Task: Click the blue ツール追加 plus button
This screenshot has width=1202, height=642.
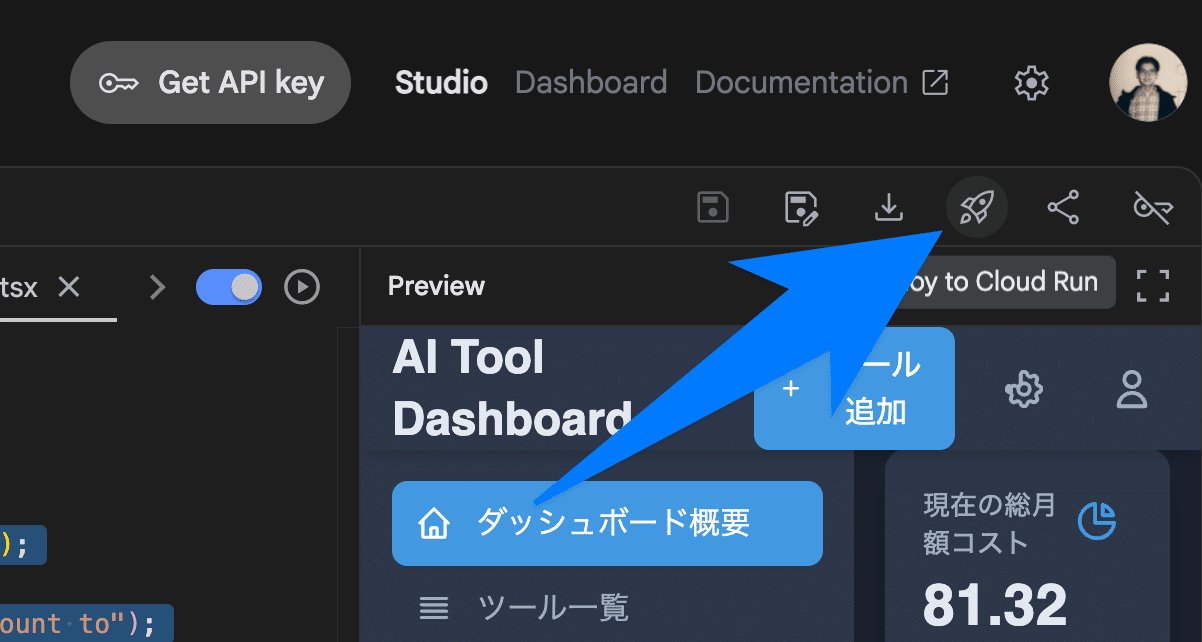Action: pyautogui.click(x=854, y=388)
